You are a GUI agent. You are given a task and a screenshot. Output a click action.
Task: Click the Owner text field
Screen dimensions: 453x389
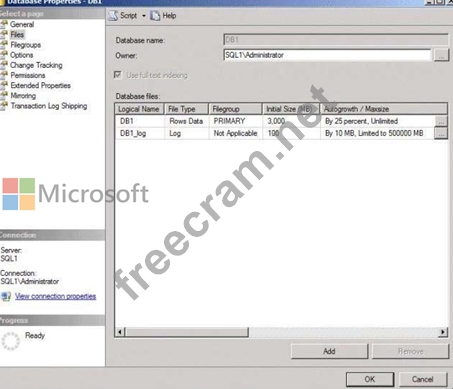coord(327,55)
